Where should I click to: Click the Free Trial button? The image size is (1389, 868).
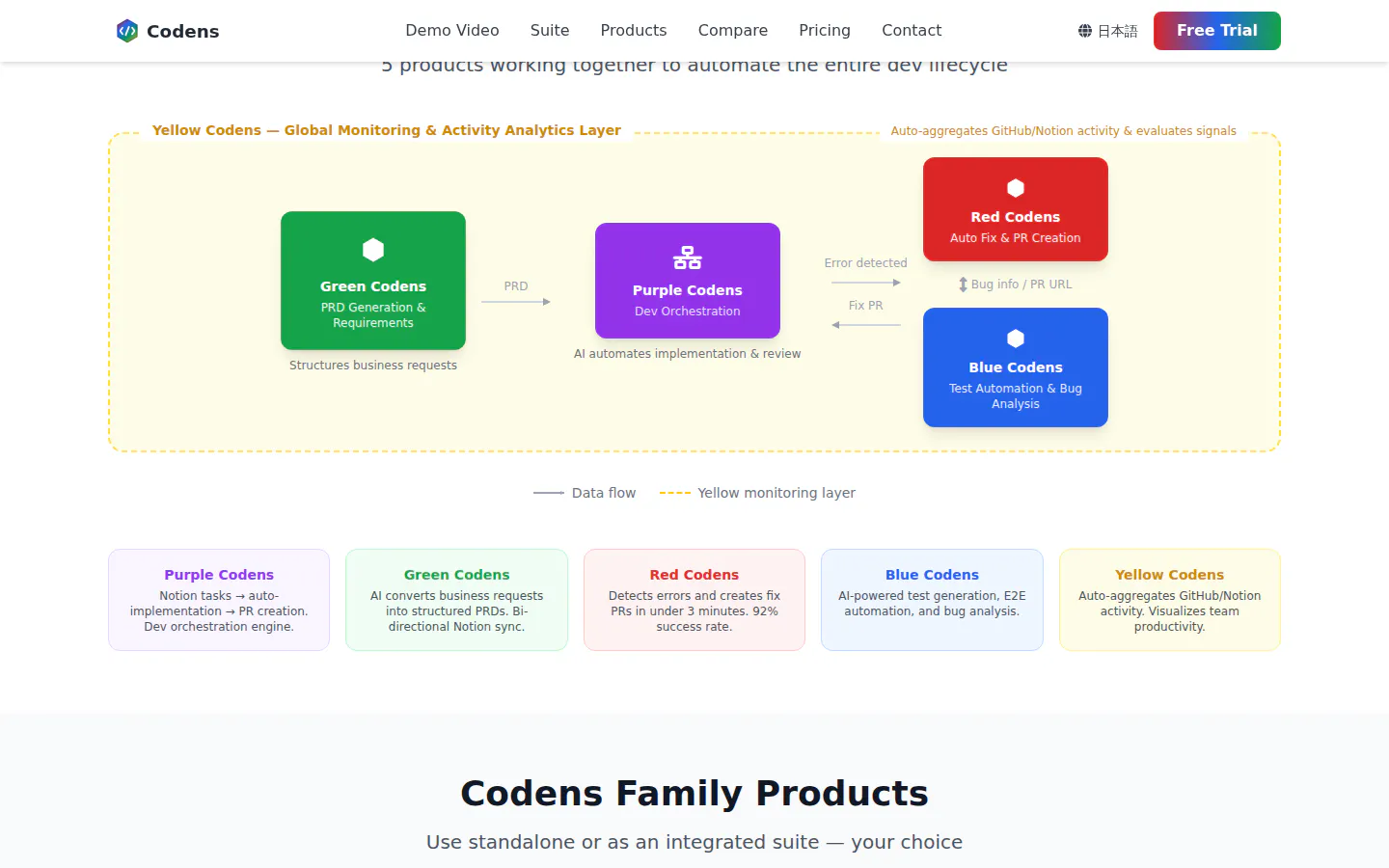pos(1217,31)
